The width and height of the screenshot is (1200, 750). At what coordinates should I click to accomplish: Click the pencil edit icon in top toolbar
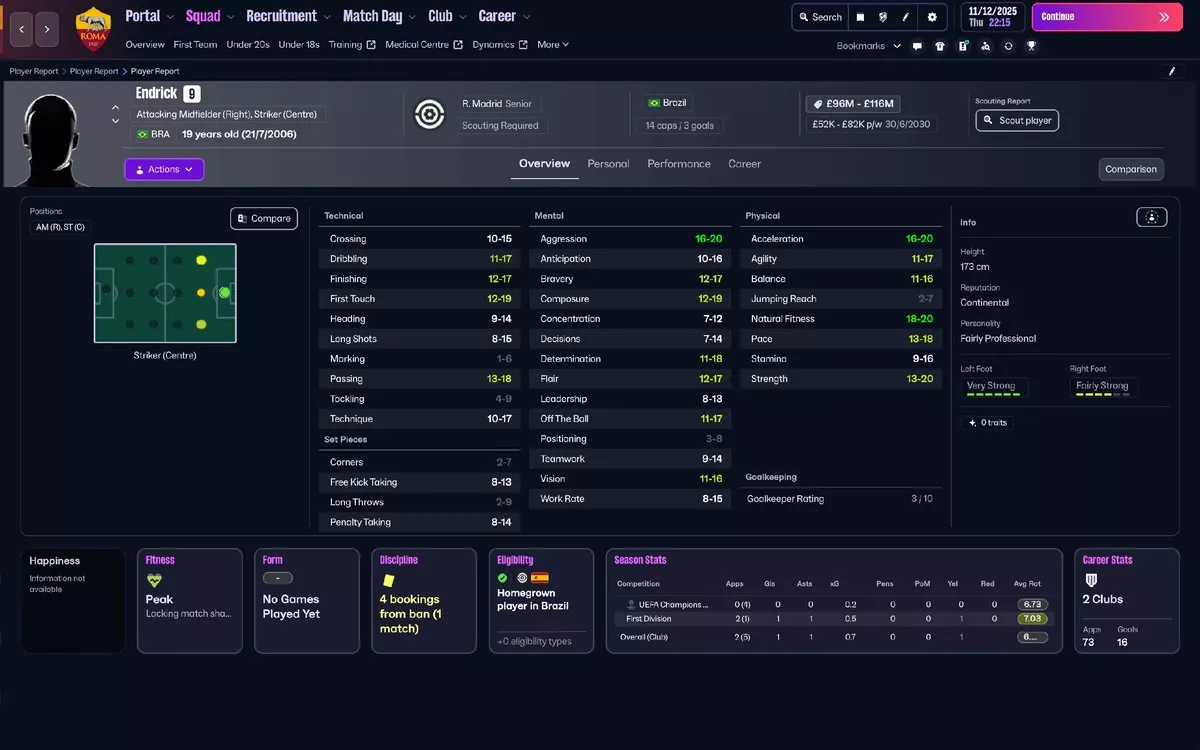[906, 17]
